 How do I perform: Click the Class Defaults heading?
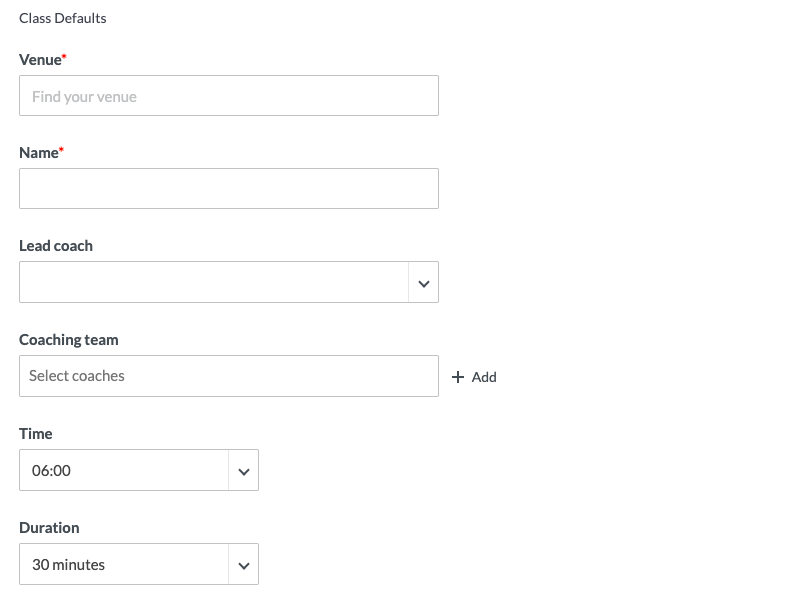click(x=62, y=18)
